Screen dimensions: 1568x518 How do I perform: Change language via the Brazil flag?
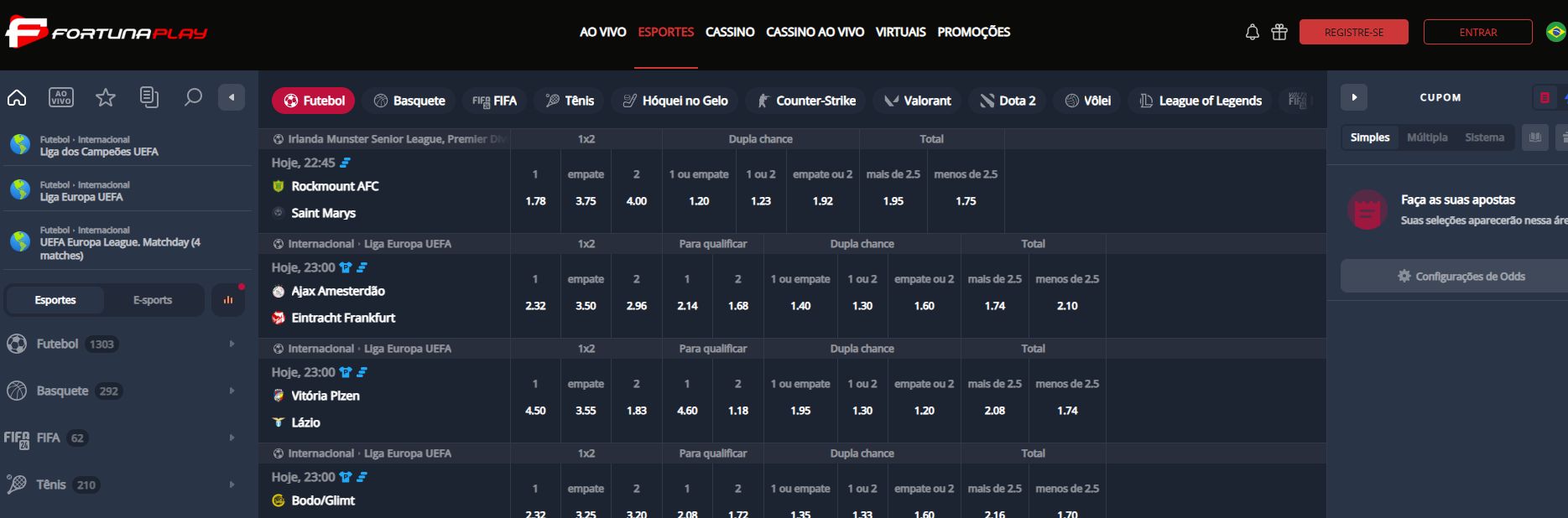pos(1555,32)
